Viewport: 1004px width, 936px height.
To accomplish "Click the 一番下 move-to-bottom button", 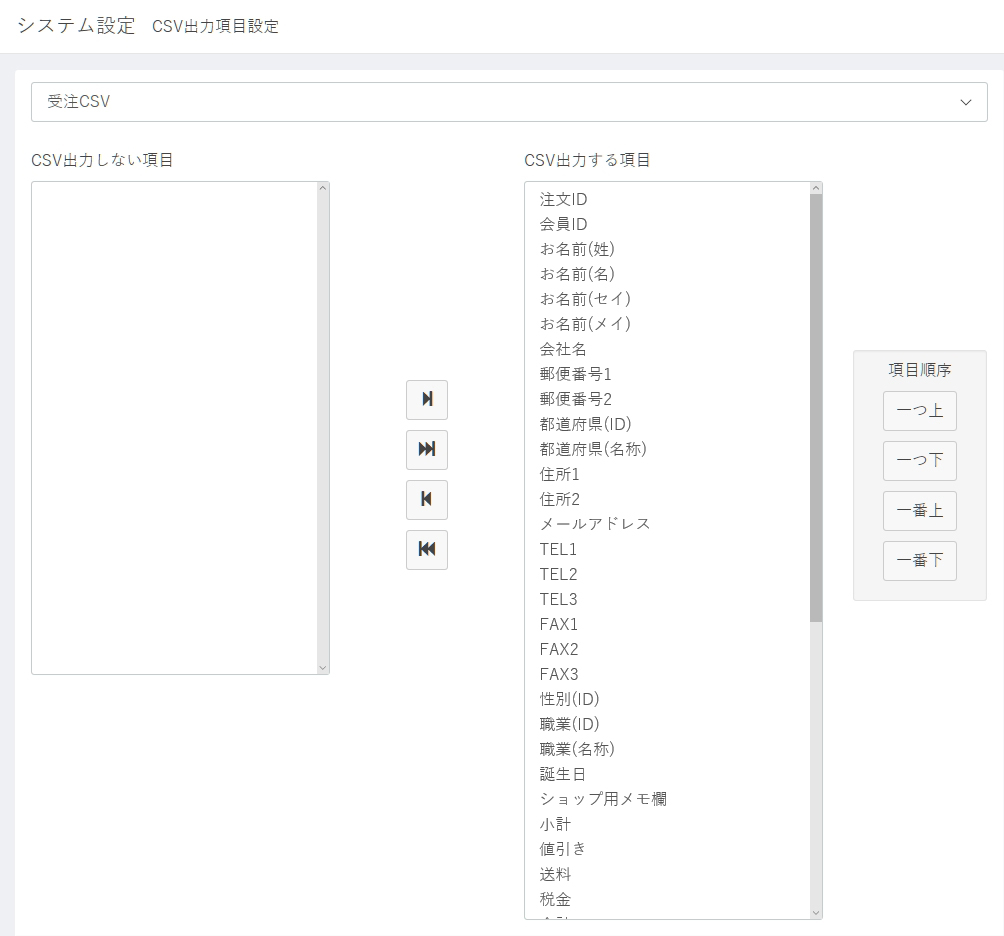I will tap(919, 561).
